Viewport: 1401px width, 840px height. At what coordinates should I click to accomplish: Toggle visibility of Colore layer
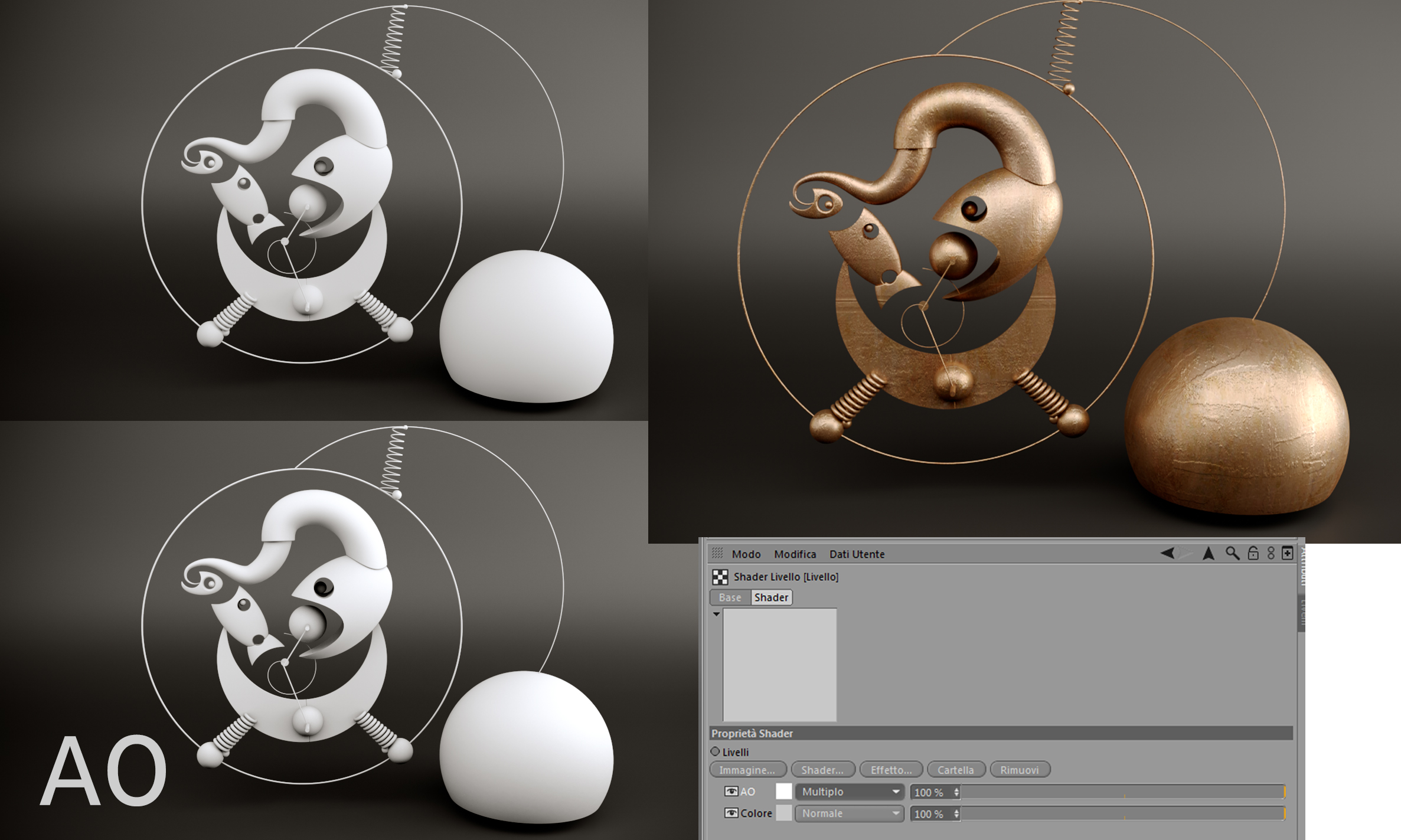(731, 813)
